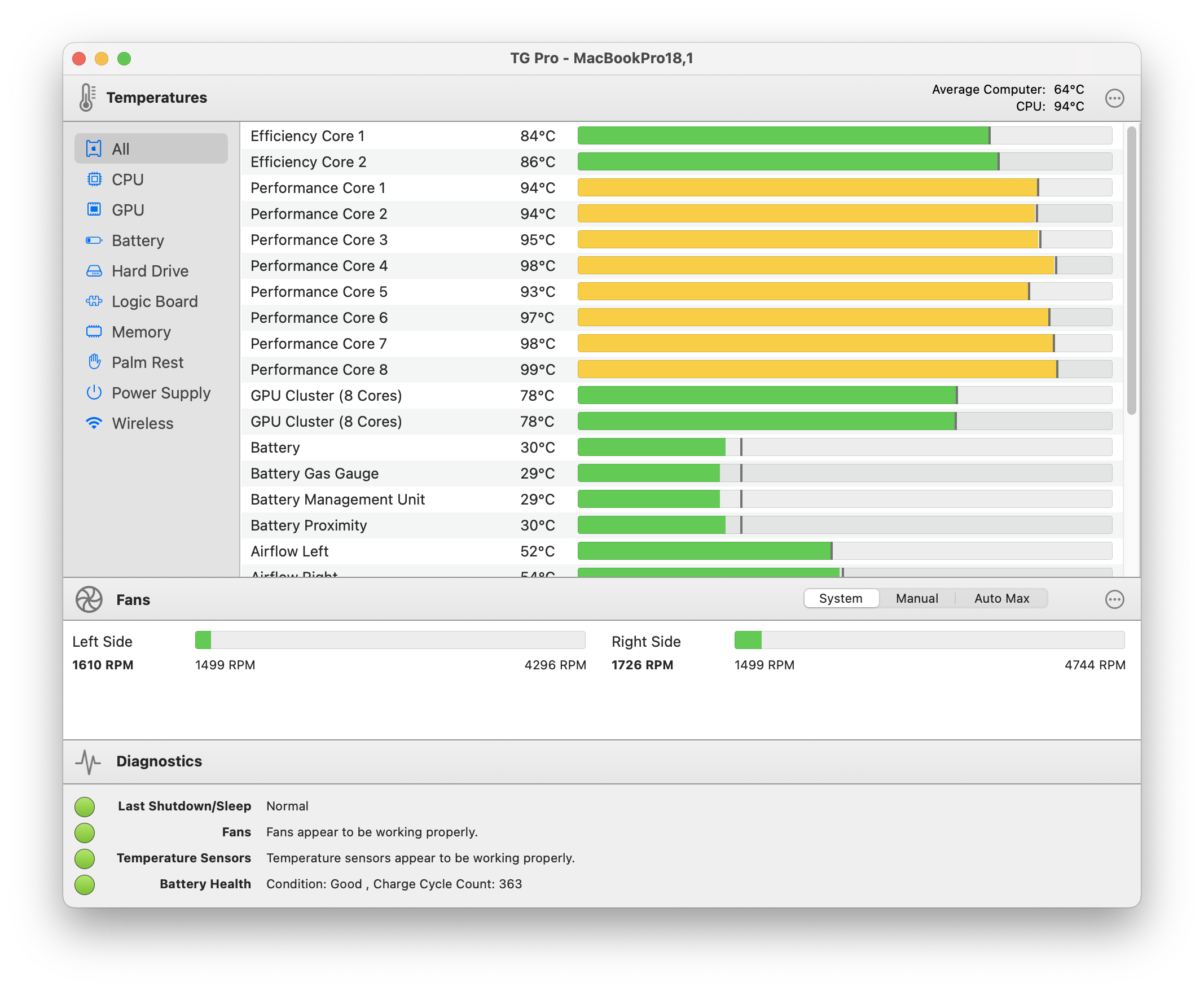Viewport: 1204px width, 991px height.
Task: Click green status dot for Last Shutdown/Sleep
Action: (85, 806)
